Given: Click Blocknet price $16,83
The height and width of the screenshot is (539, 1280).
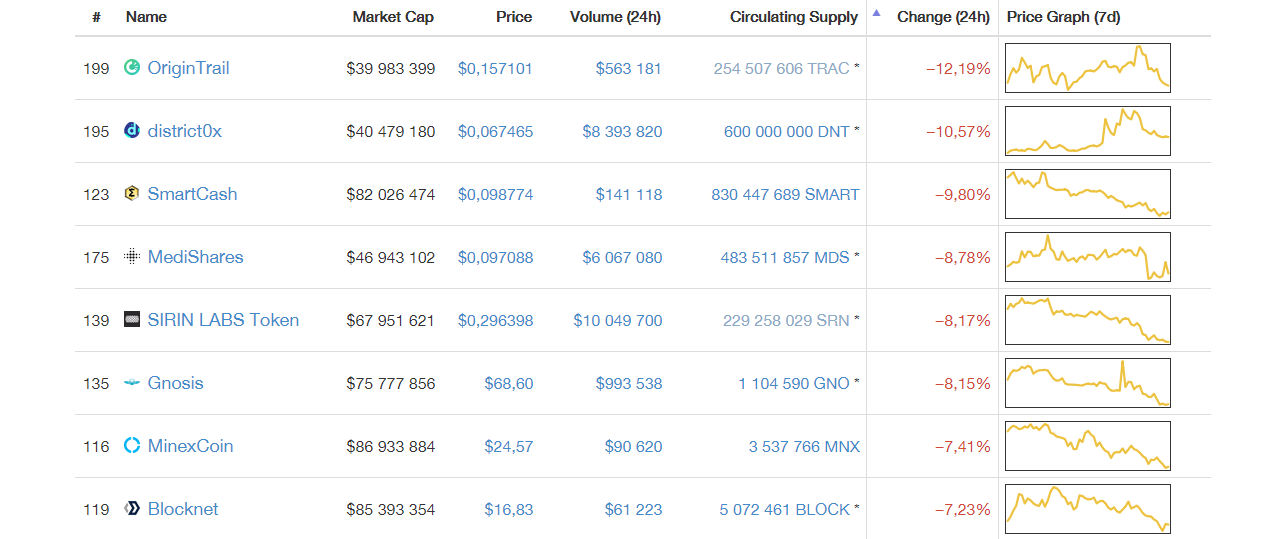Looking at the screenshot, I should (509, 509).
